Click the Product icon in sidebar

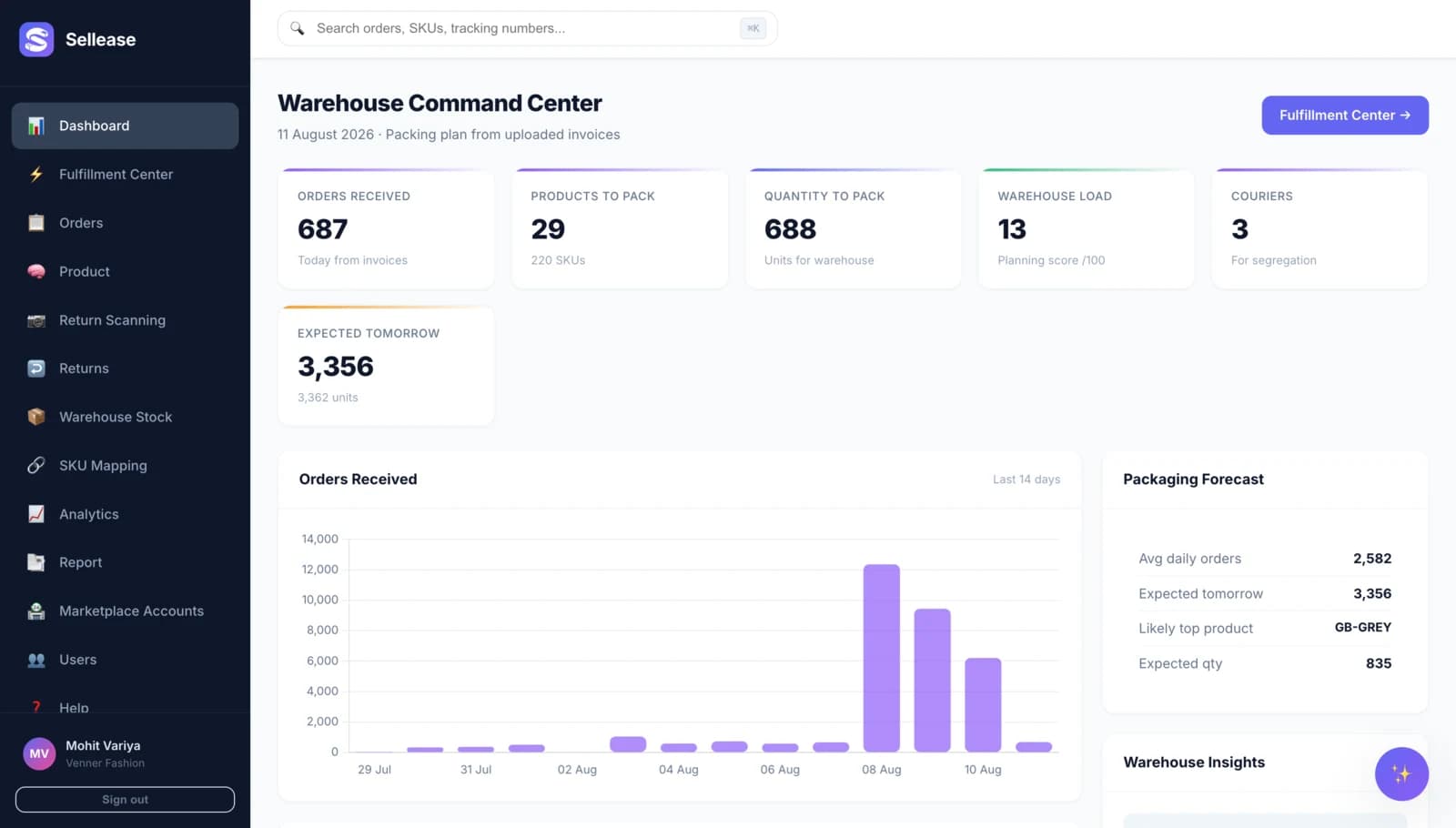coord(36,271)
